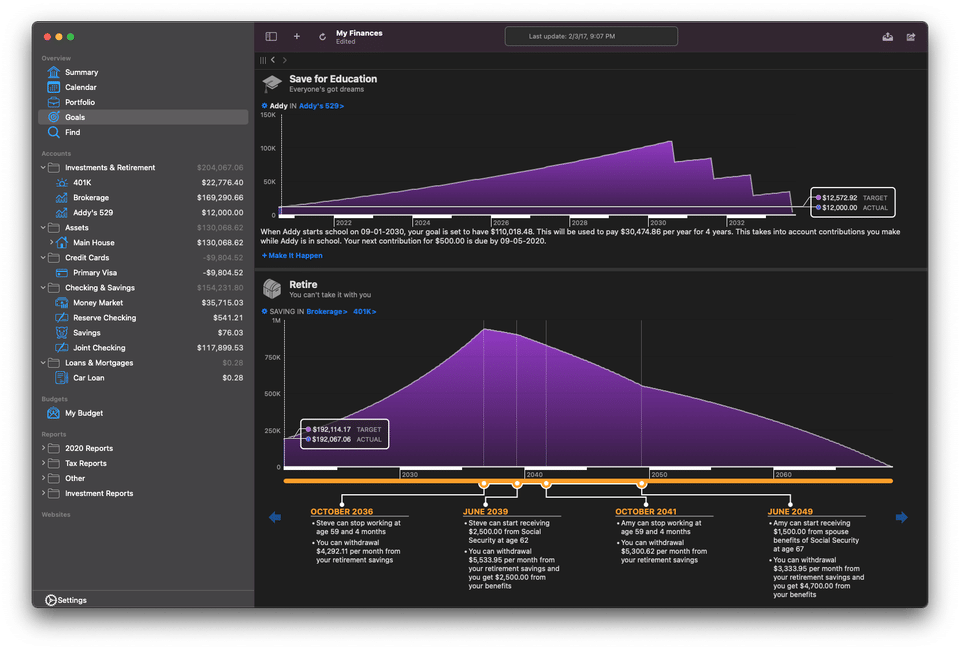The width and height of the screenshot is (960, 650).
Task: Click the share export icon at top right
Action: point(911,37)
